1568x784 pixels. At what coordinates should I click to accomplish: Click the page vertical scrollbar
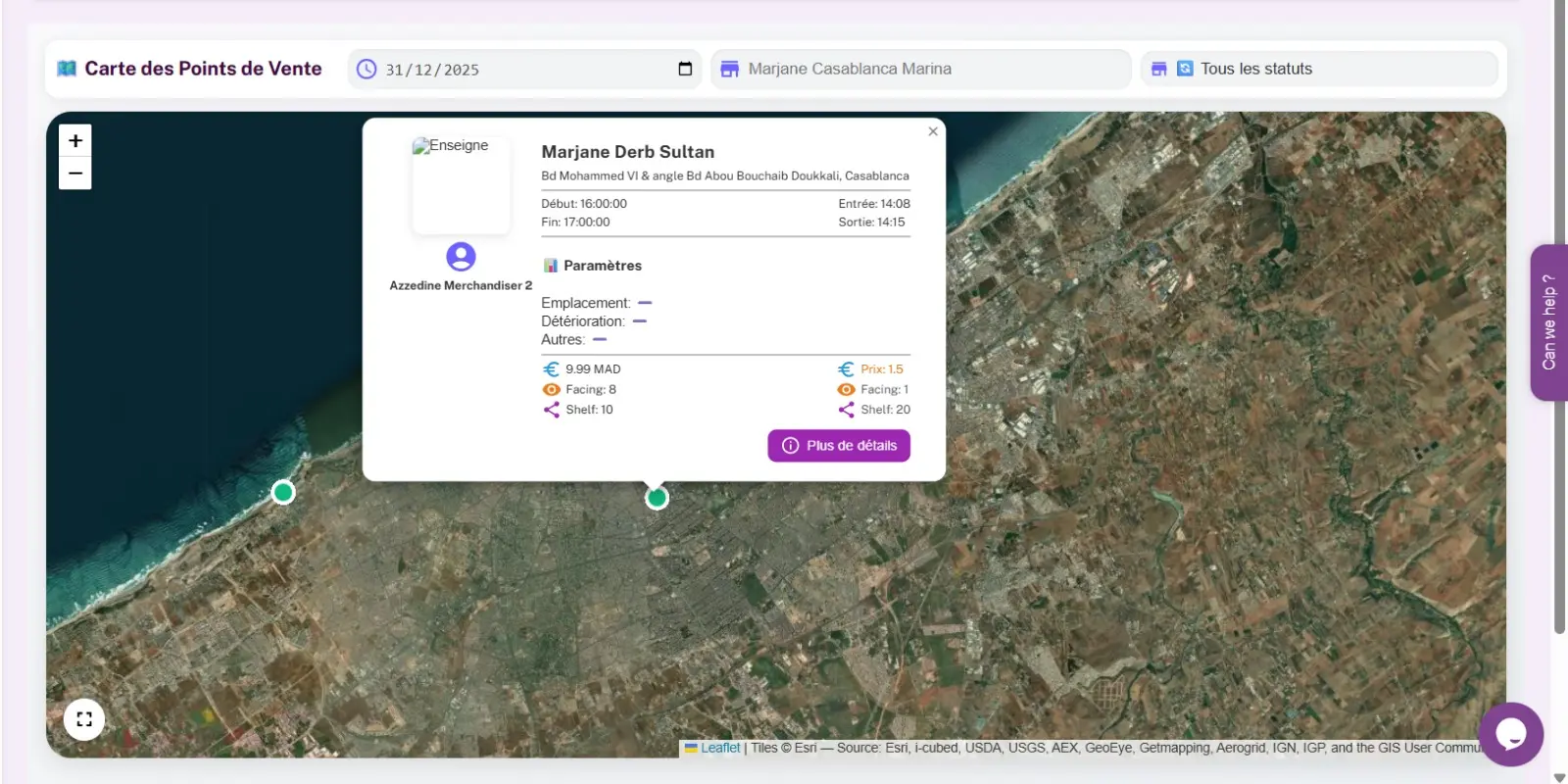coord(1559,314)
